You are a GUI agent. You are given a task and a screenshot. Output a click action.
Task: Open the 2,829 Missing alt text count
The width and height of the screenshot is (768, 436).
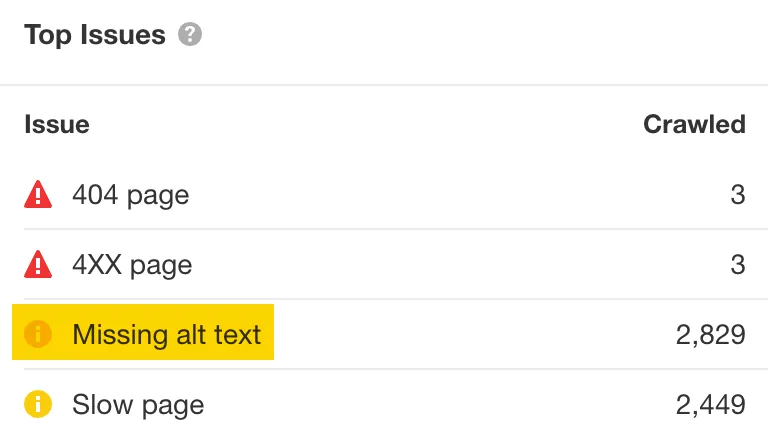[x=711, y=335]
